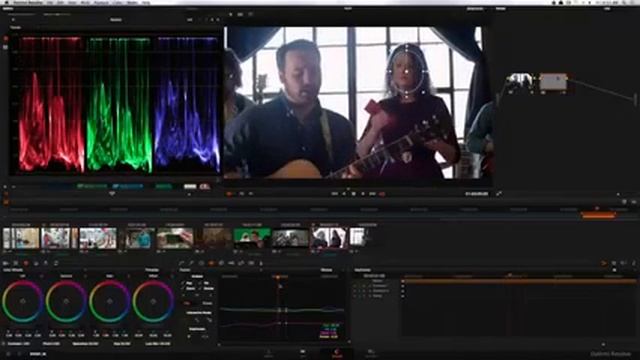Open the Key palette icon
The image size is (640, 360).
tap(231, 263)
